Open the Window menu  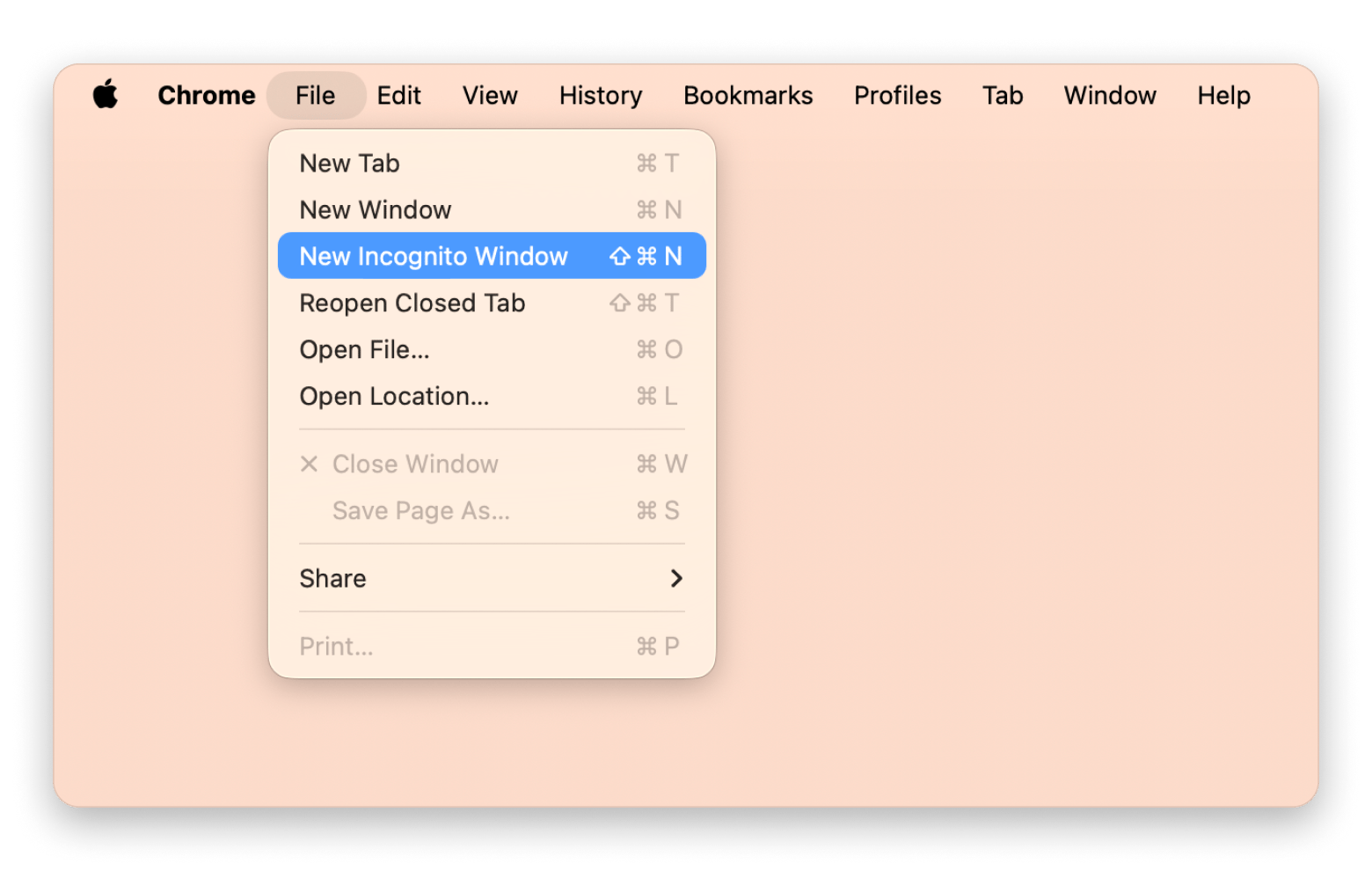click(x=1110, y=95)
